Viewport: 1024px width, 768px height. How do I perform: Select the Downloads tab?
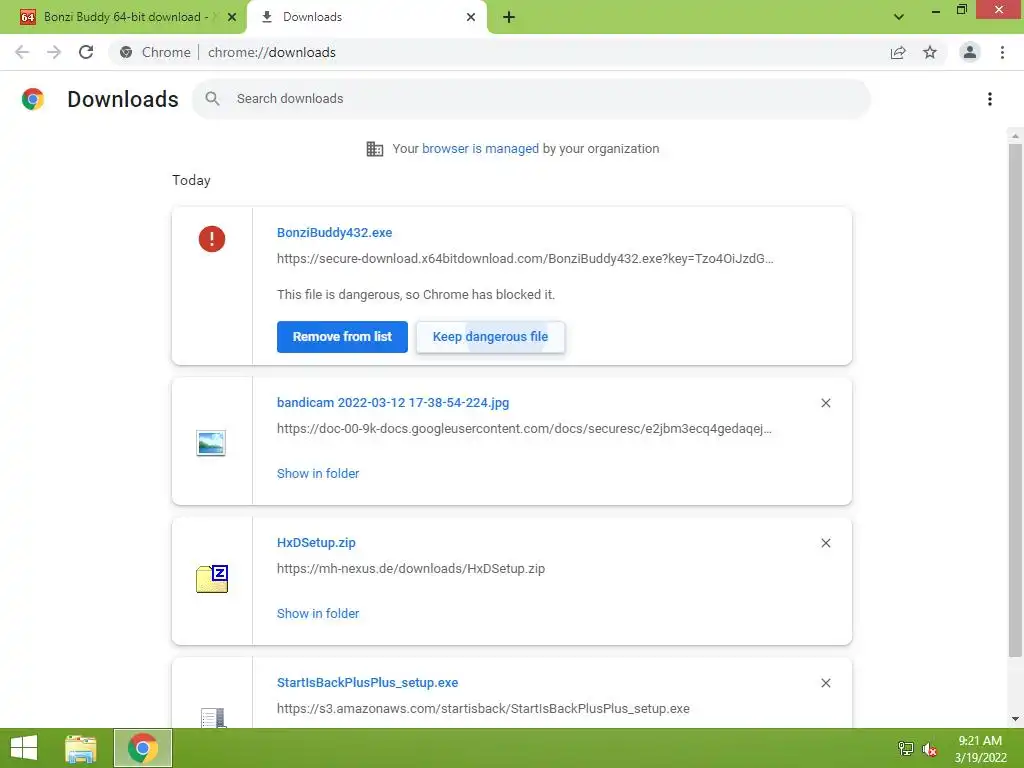coord(366,17)
